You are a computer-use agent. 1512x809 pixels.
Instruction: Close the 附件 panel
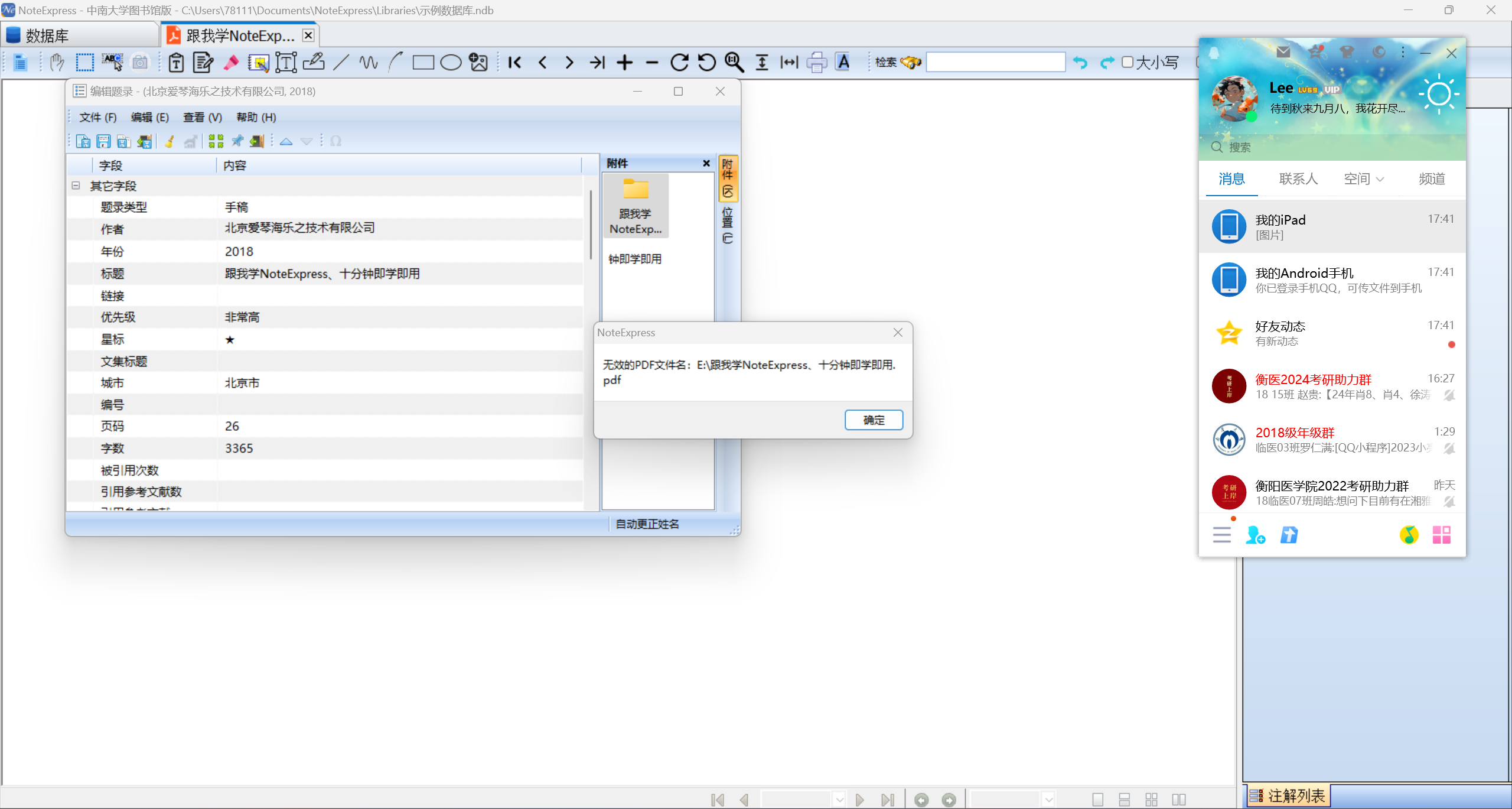[x=706, y=164]
